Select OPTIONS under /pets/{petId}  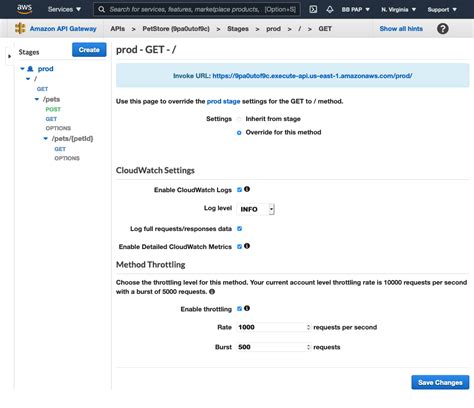pos(67,158)
